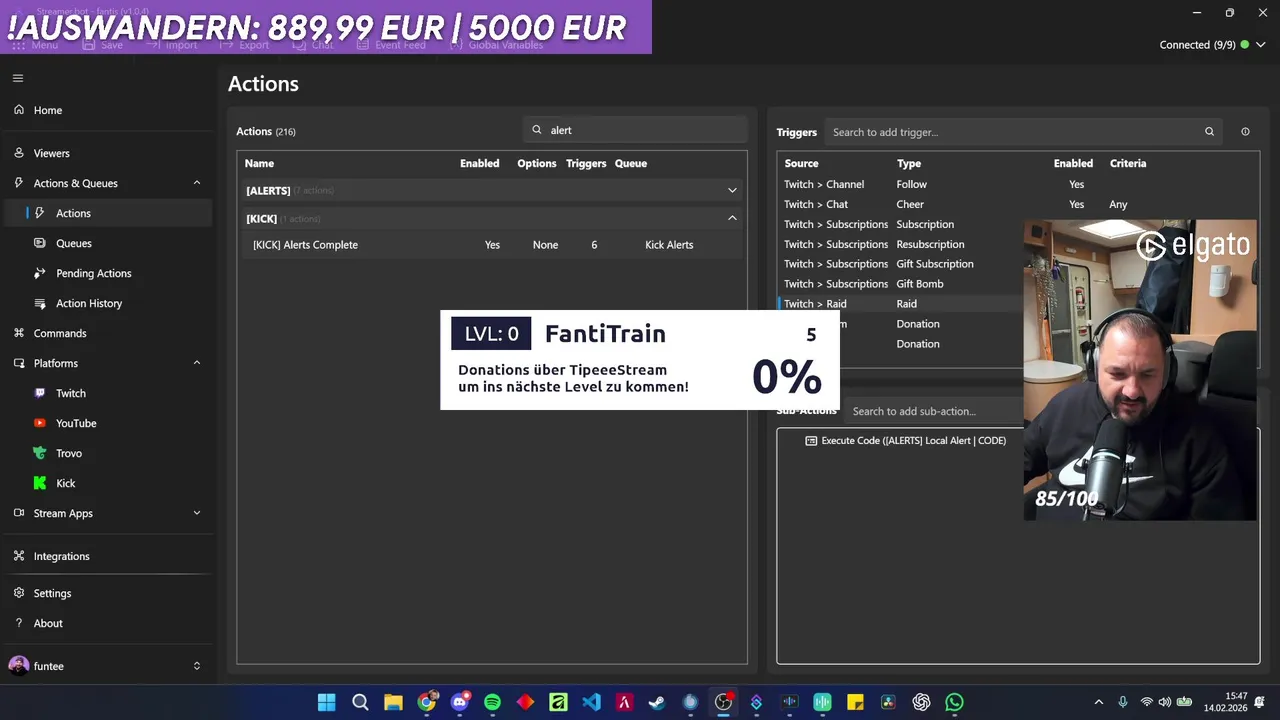This screenshot has width=1280, height=720.
Task: Click the 'Search to add sub-action' field
Action: click(x=935, y=411)
